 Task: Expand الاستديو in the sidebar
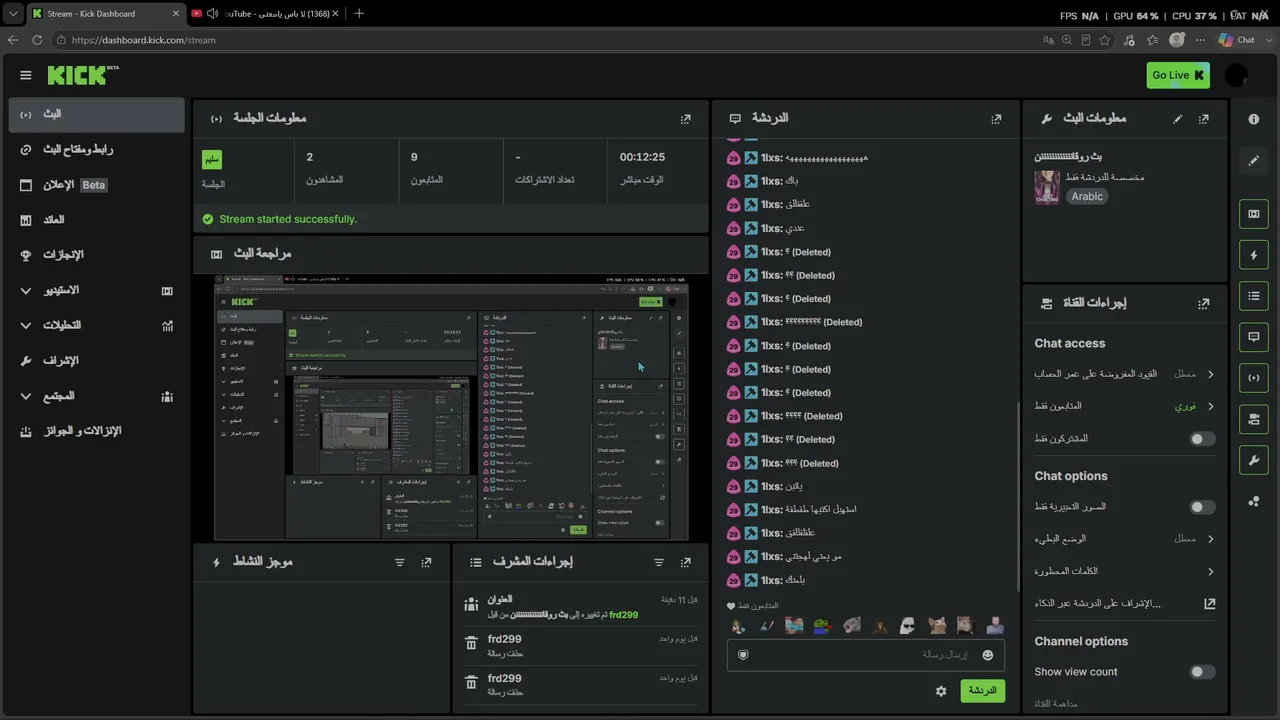[96, 290]
